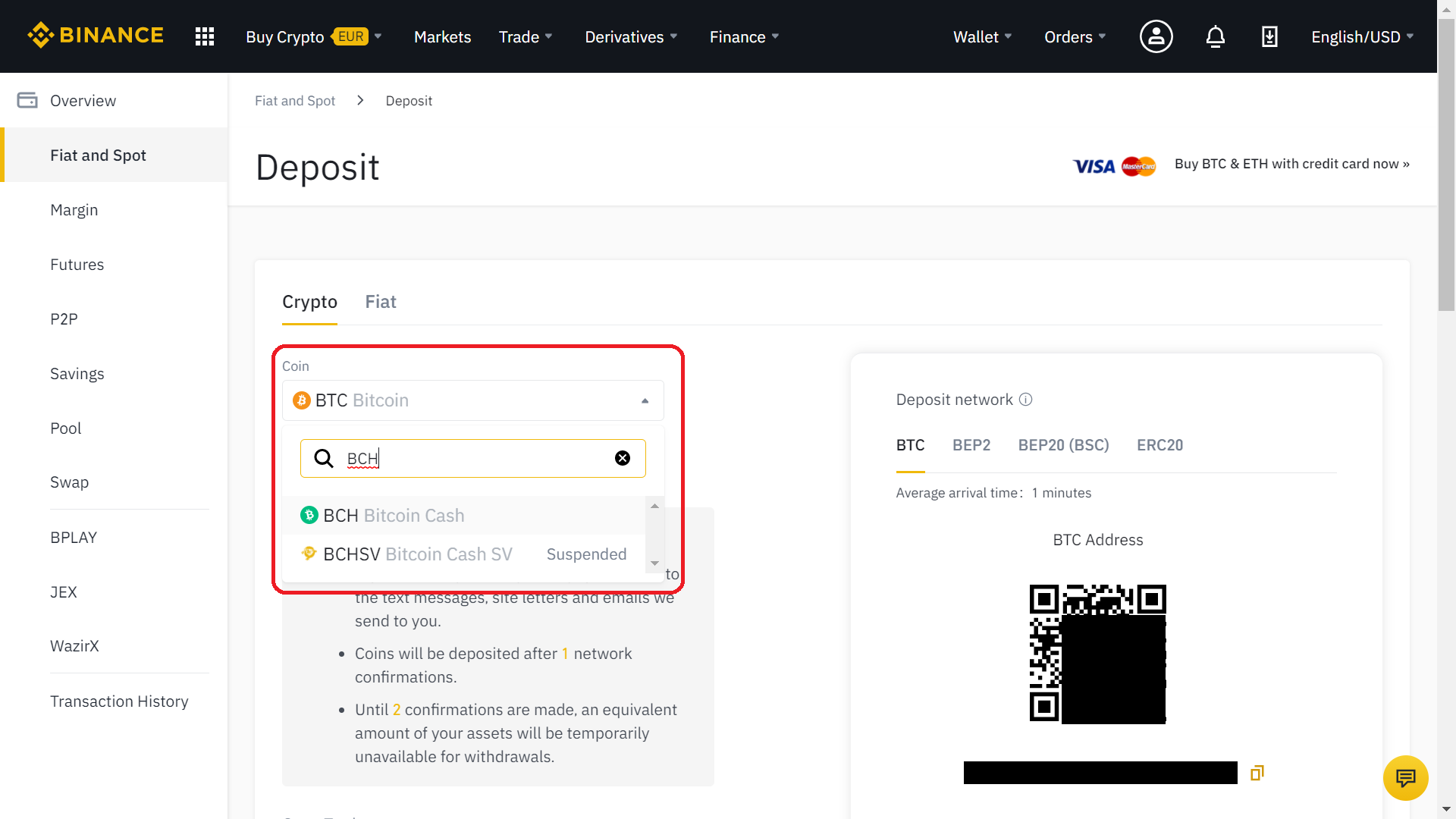The width and height of the screenshot is (1456, 819).
Task: Open the Markets page
Action: coord(442,36)
